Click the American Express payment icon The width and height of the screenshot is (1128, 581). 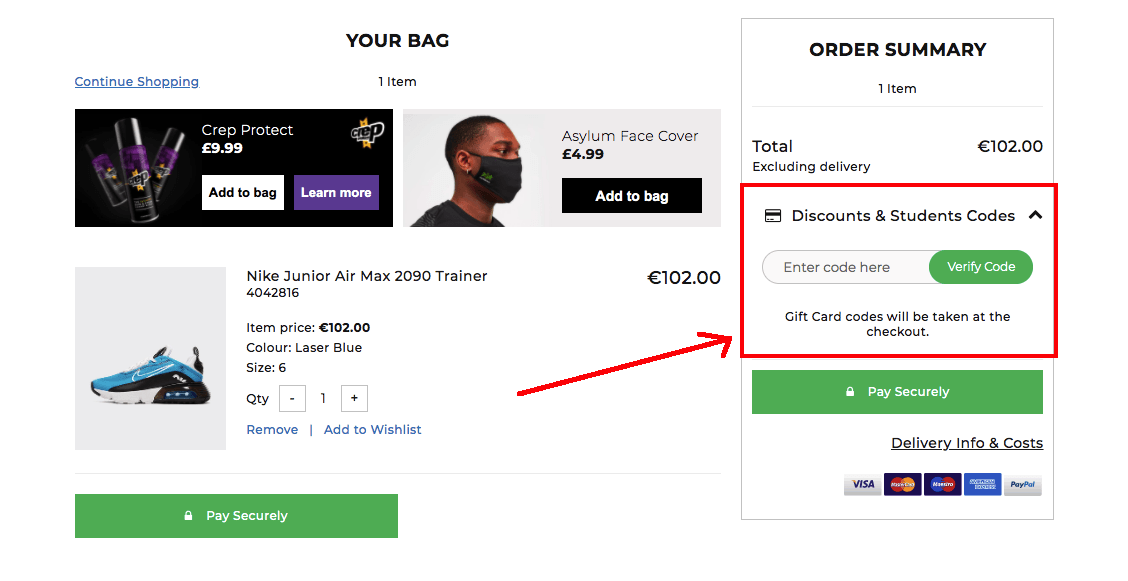click(x=982, y=485)
